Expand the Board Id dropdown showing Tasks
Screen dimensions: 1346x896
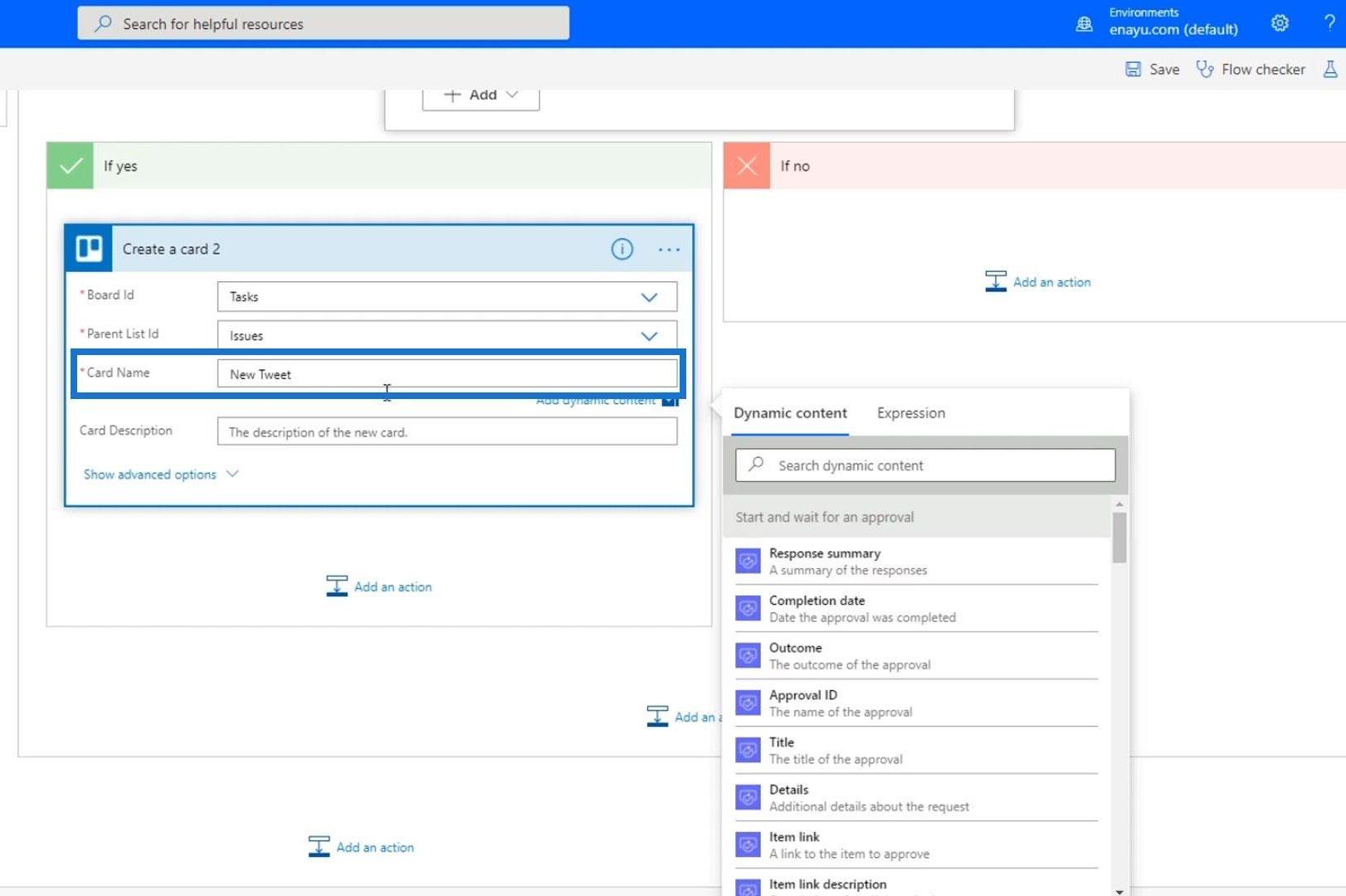(x=649, y=297)
